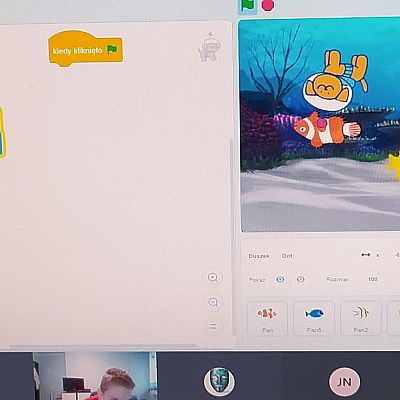
Task: Click the Rozmiar size field showing 100
Action: coord(373,279)
